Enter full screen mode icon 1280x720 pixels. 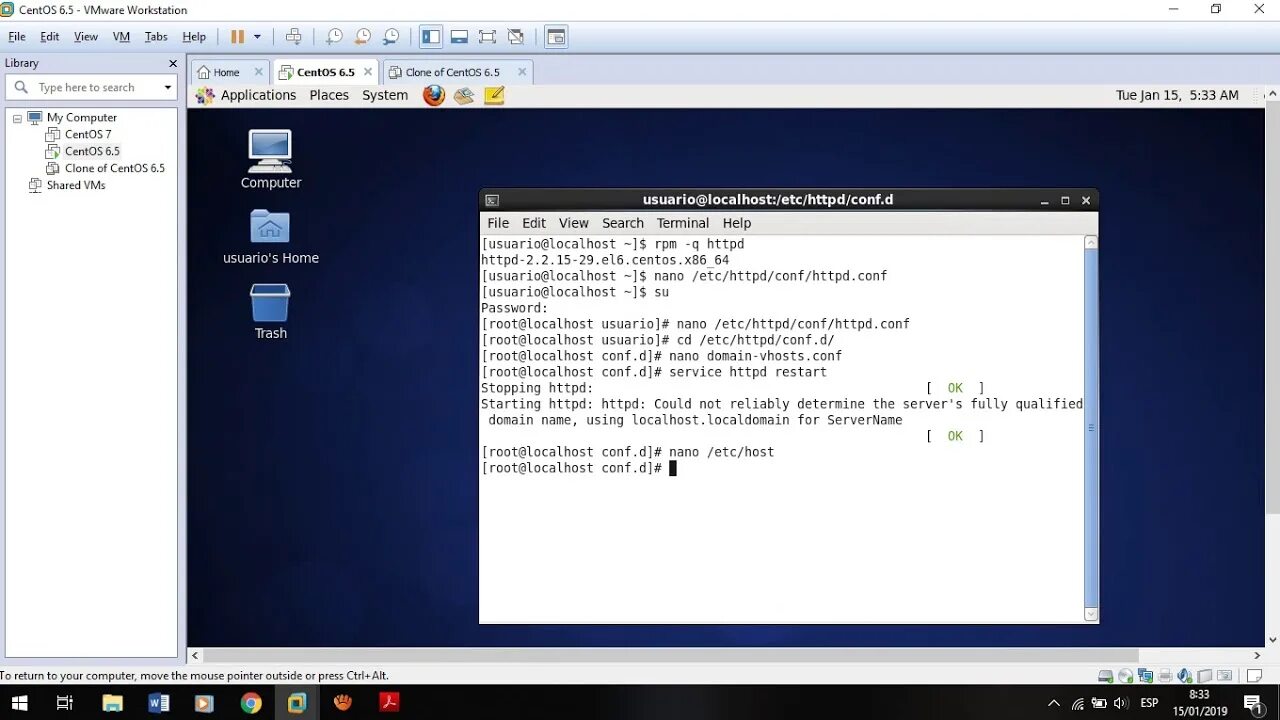tap(487, 37)
